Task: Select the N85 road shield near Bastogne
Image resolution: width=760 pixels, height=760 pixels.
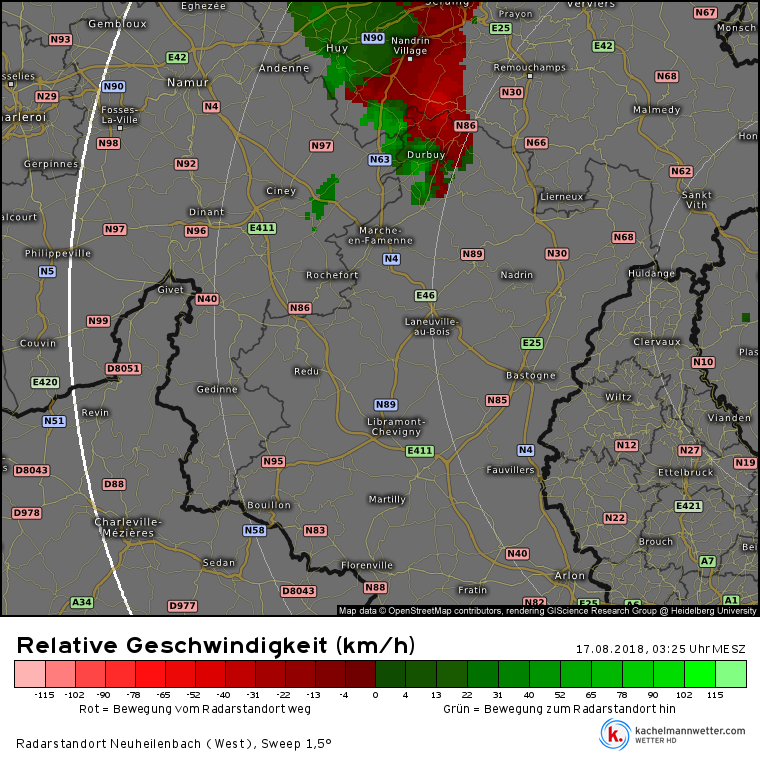Action: point(497,400)
